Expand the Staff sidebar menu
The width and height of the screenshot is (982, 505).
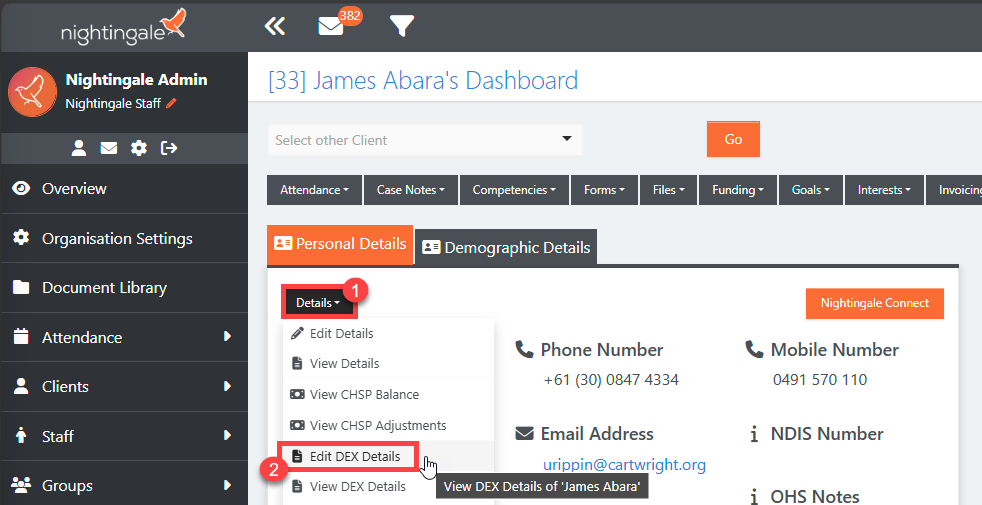(124, 436)
